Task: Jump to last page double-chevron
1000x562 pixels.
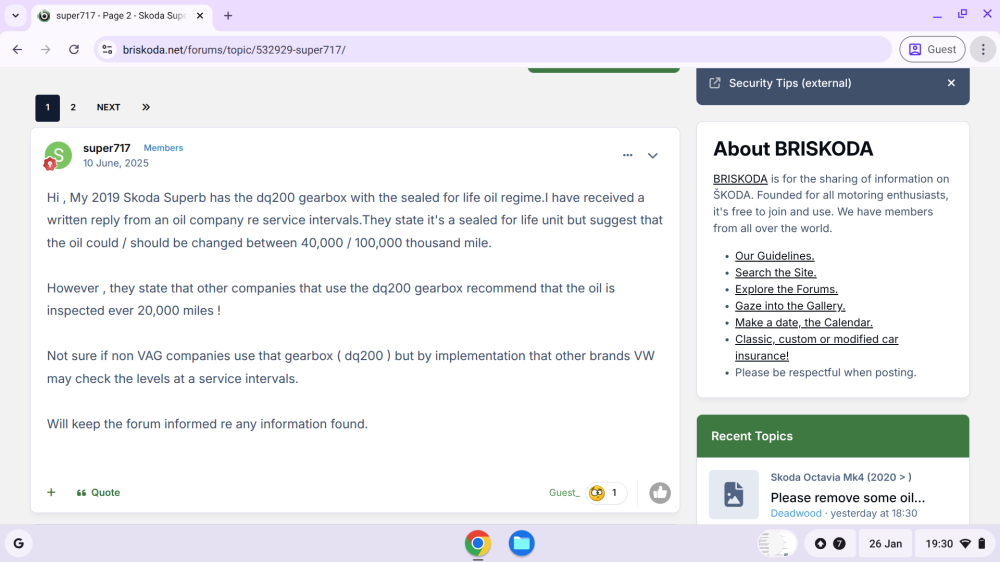Action: tap(146, 107)
